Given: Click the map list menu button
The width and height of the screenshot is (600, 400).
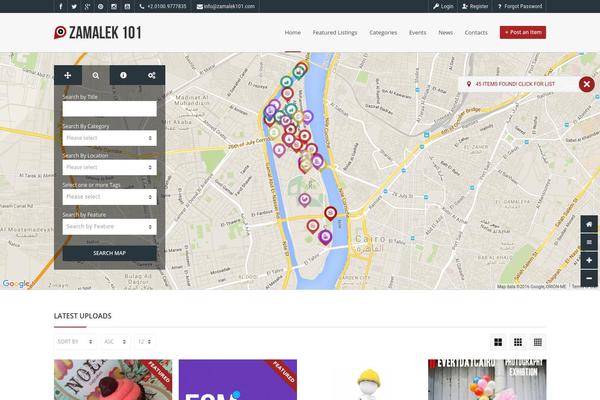Looking at the screenshot, I should coord(589,242).
